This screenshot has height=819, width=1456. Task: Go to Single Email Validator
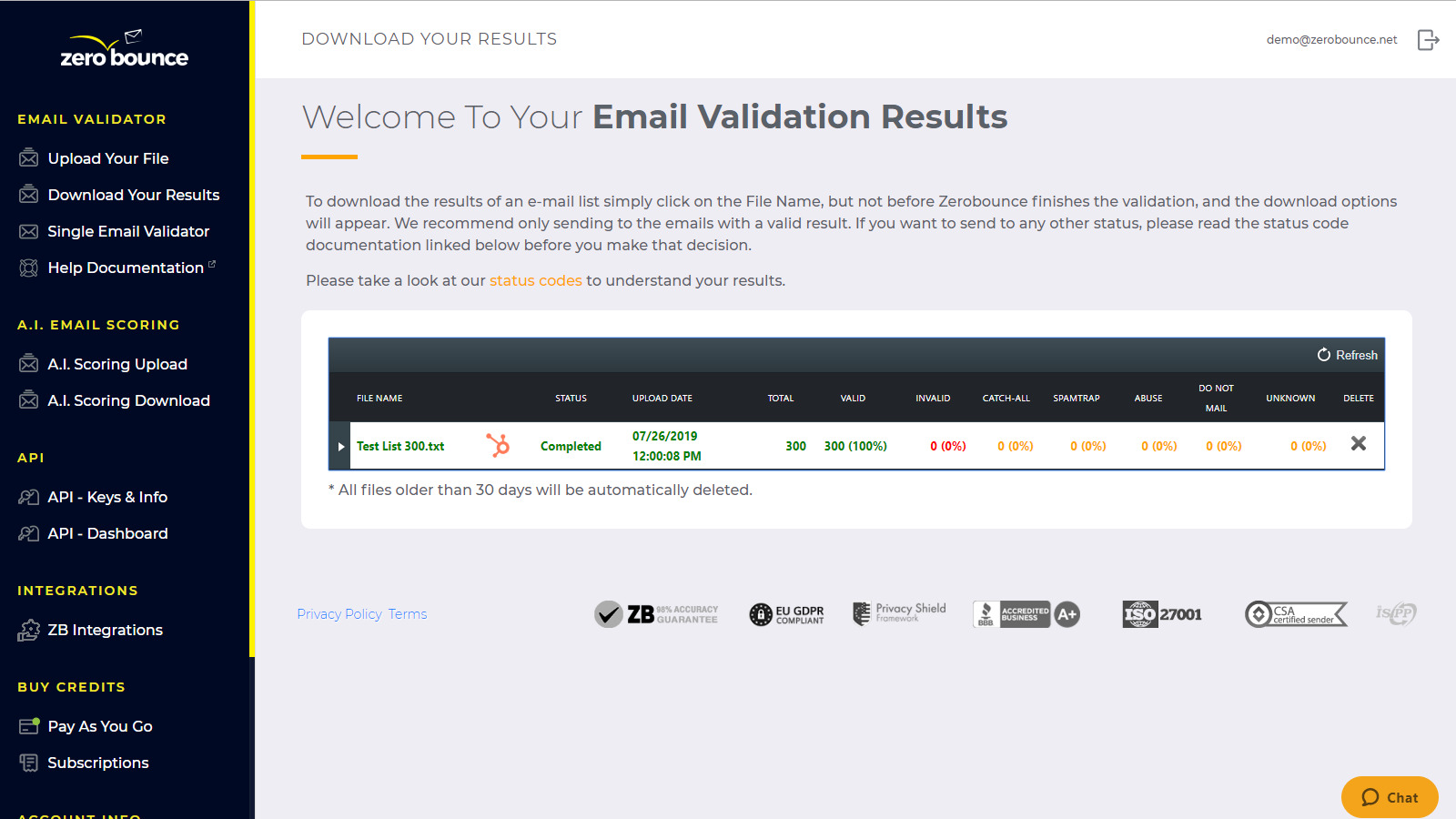point(128,231)
